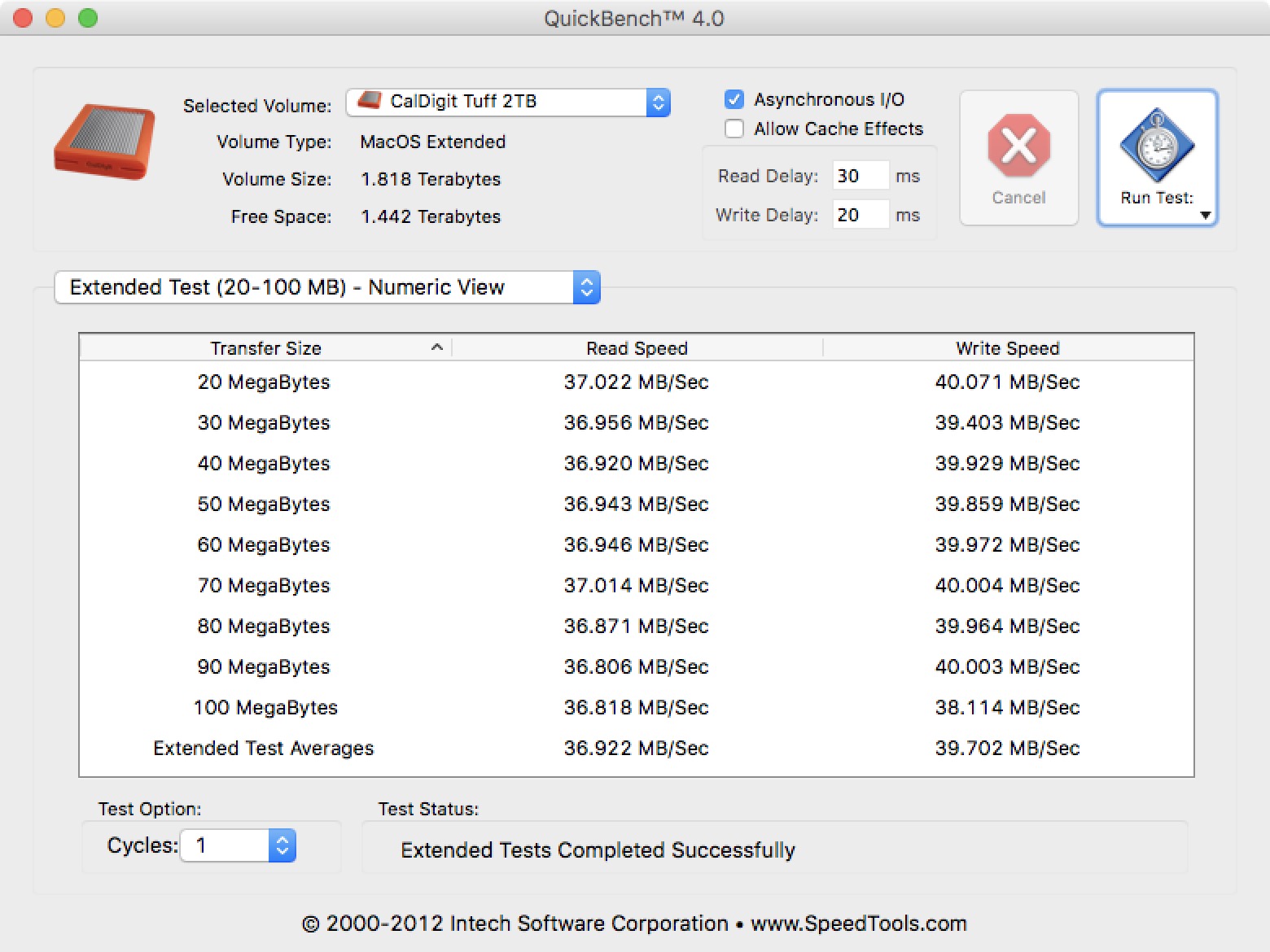Click the yellow minimize window button
The width and height of the screenshot is (1270, 952).
click(55, 18)
